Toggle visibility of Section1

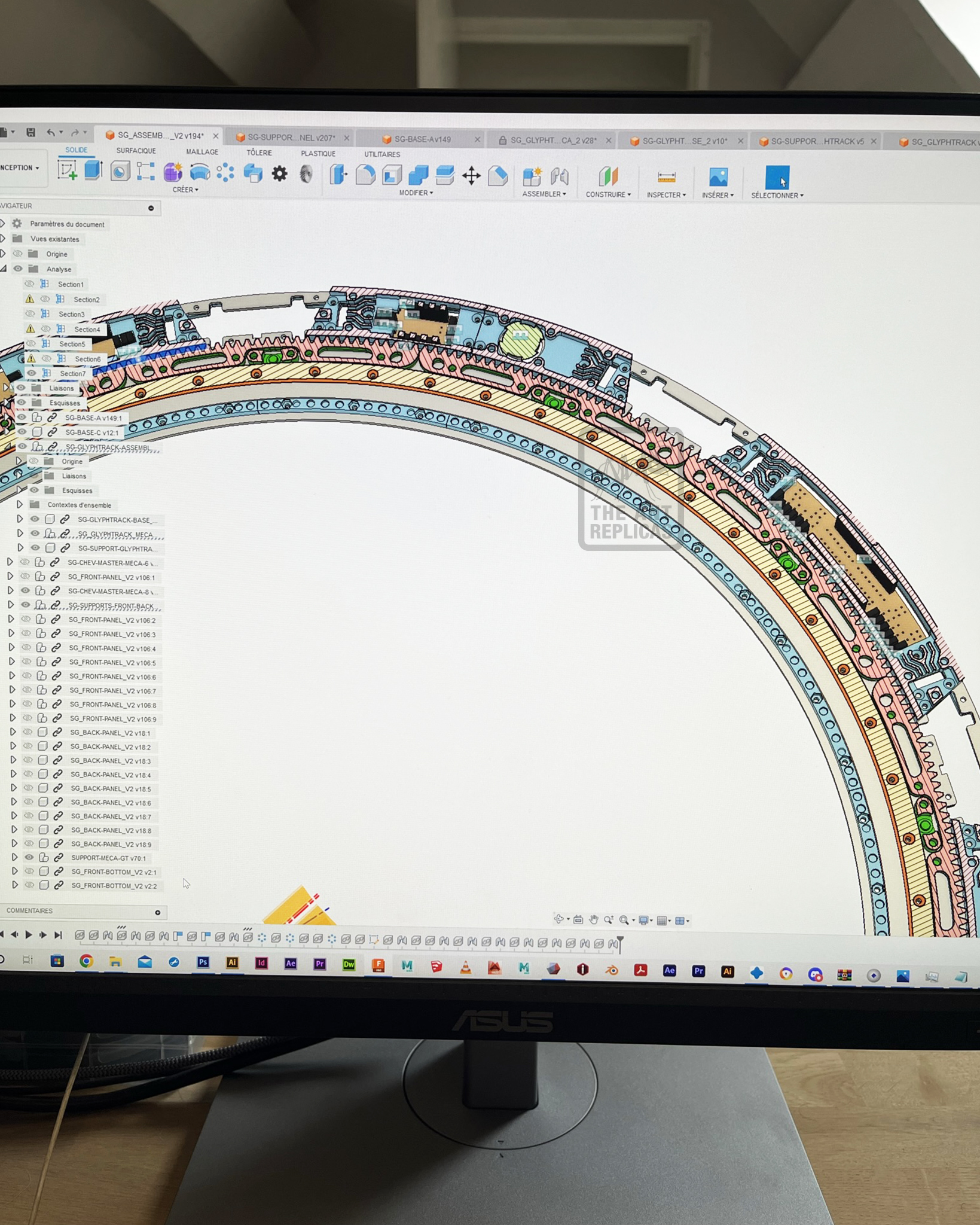[29, 284]
